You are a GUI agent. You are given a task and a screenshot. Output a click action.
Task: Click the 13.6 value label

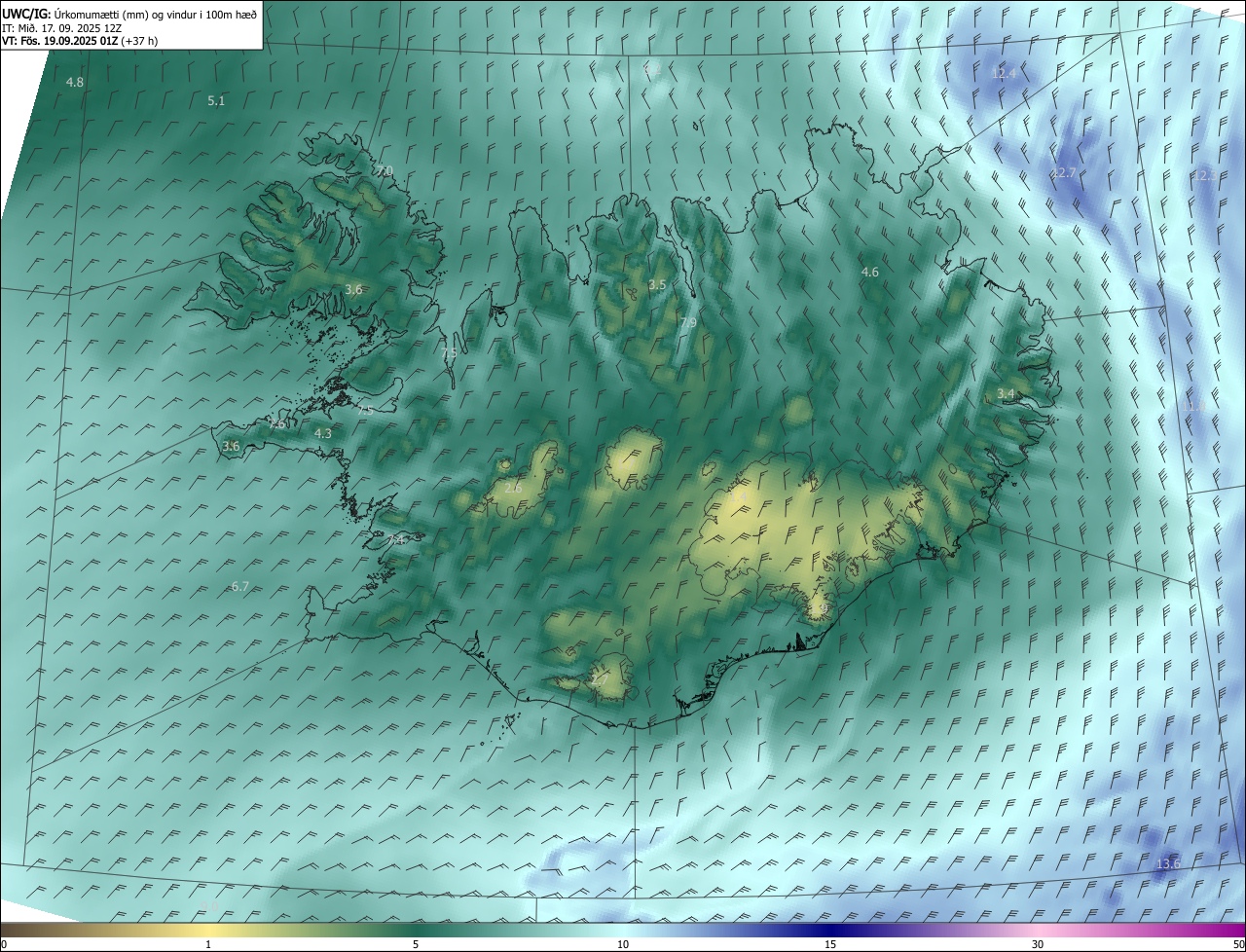[1168, 864]
